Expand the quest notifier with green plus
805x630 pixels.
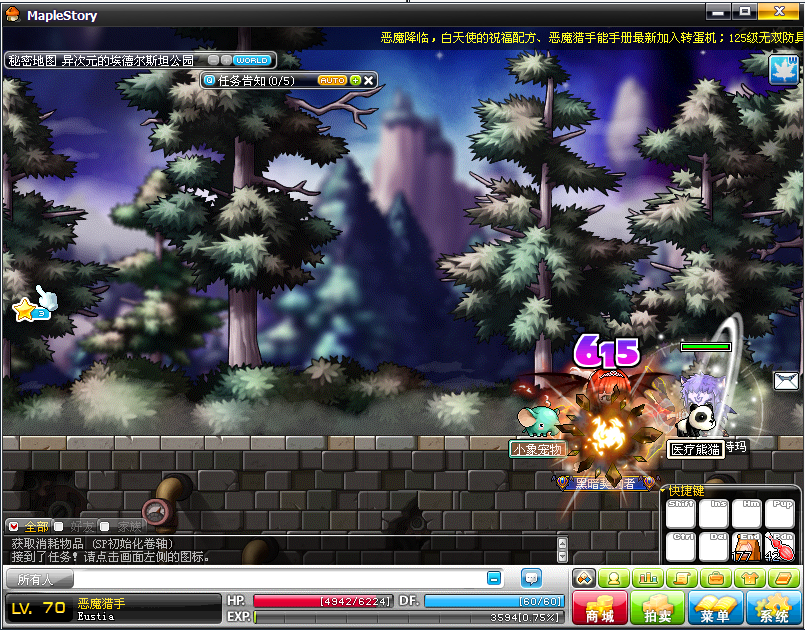[x=355, y=80]
